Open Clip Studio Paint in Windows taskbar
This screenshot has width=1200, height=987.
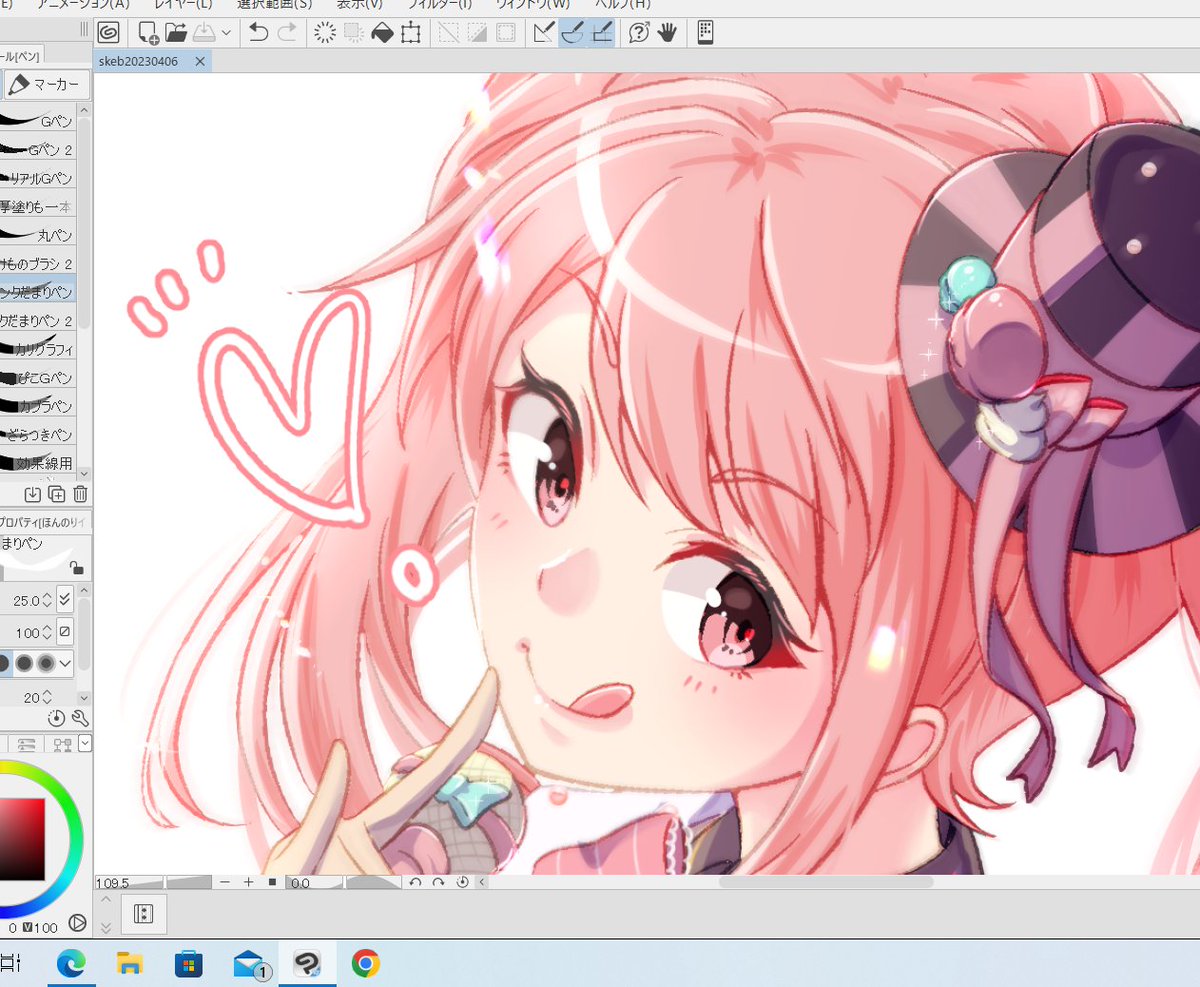coord(306,964)
